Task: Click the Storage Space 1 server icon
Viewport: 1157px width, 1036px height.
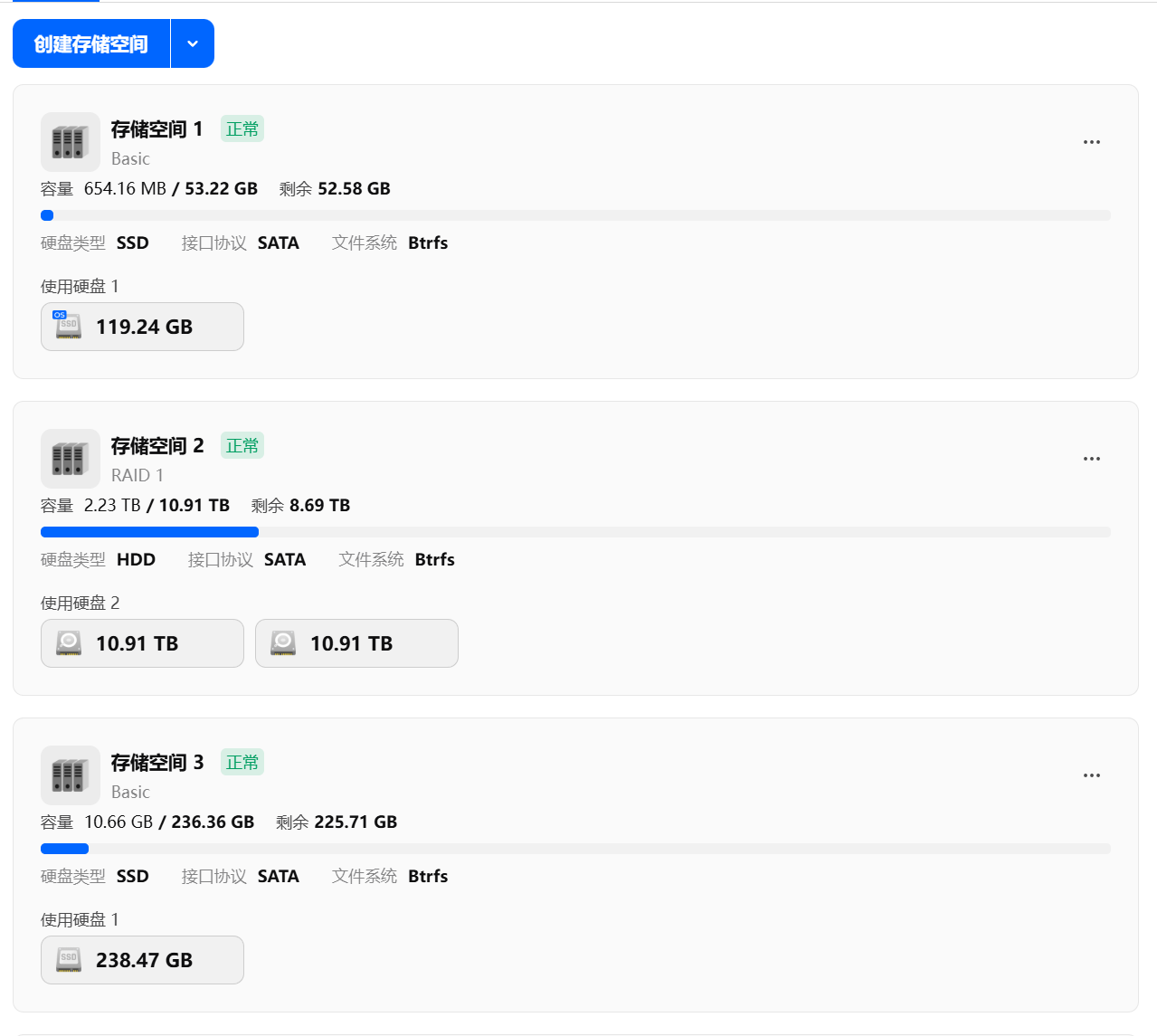Action: (70, 142)
